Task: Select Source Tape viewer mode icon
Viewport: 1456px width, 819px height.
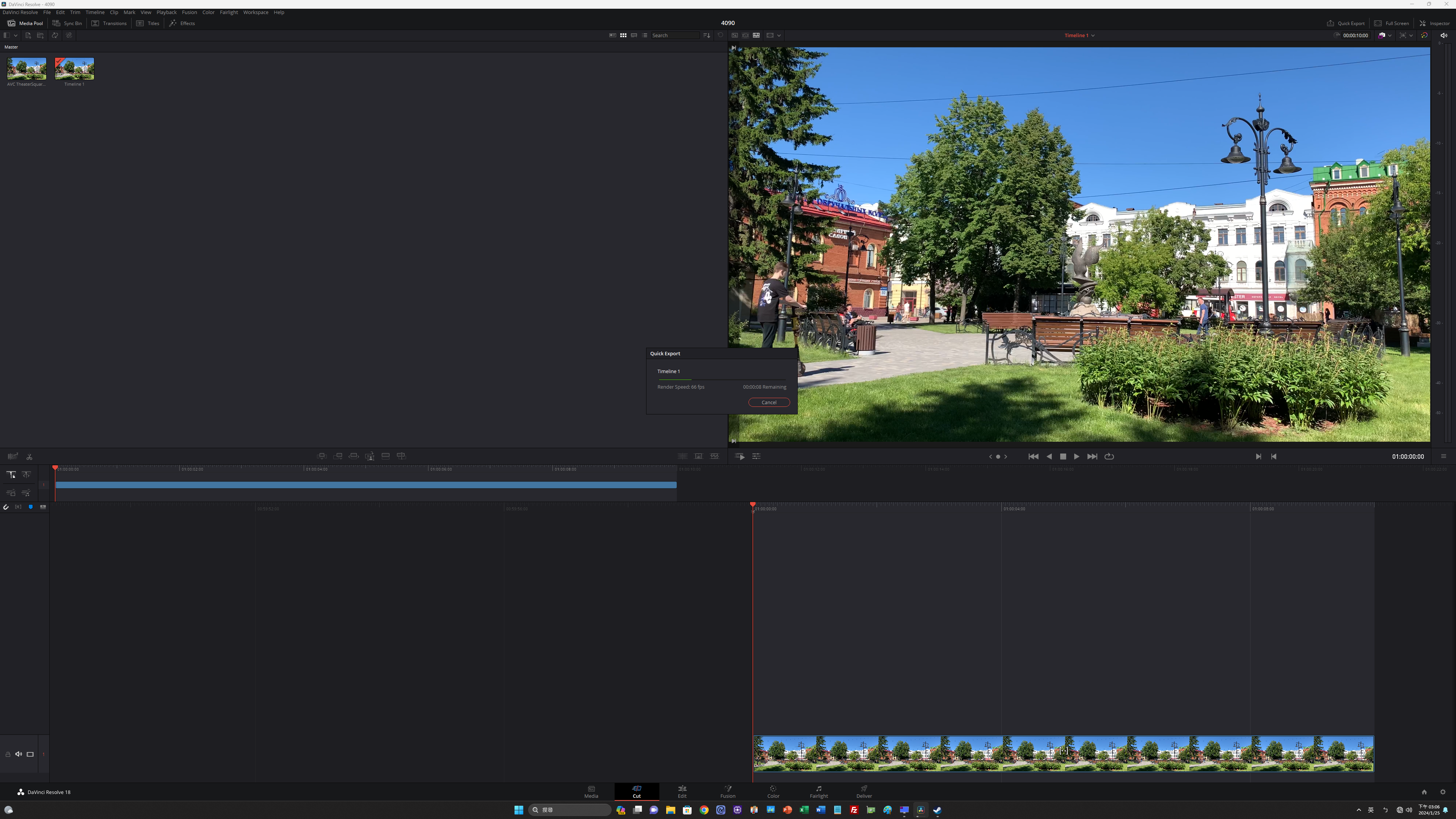Action: coord(745,35)
